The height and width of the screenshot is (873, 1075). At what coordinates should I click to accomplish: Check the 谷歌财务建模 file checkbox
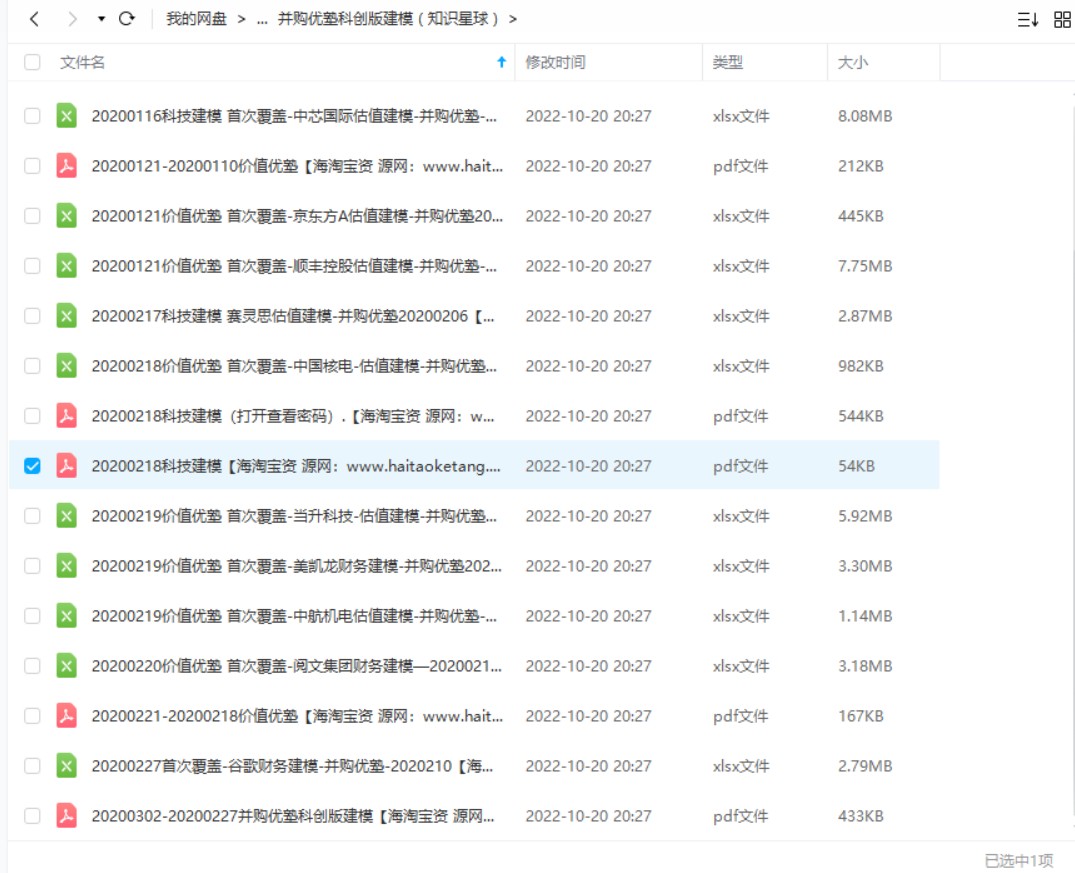click(32, 766)
